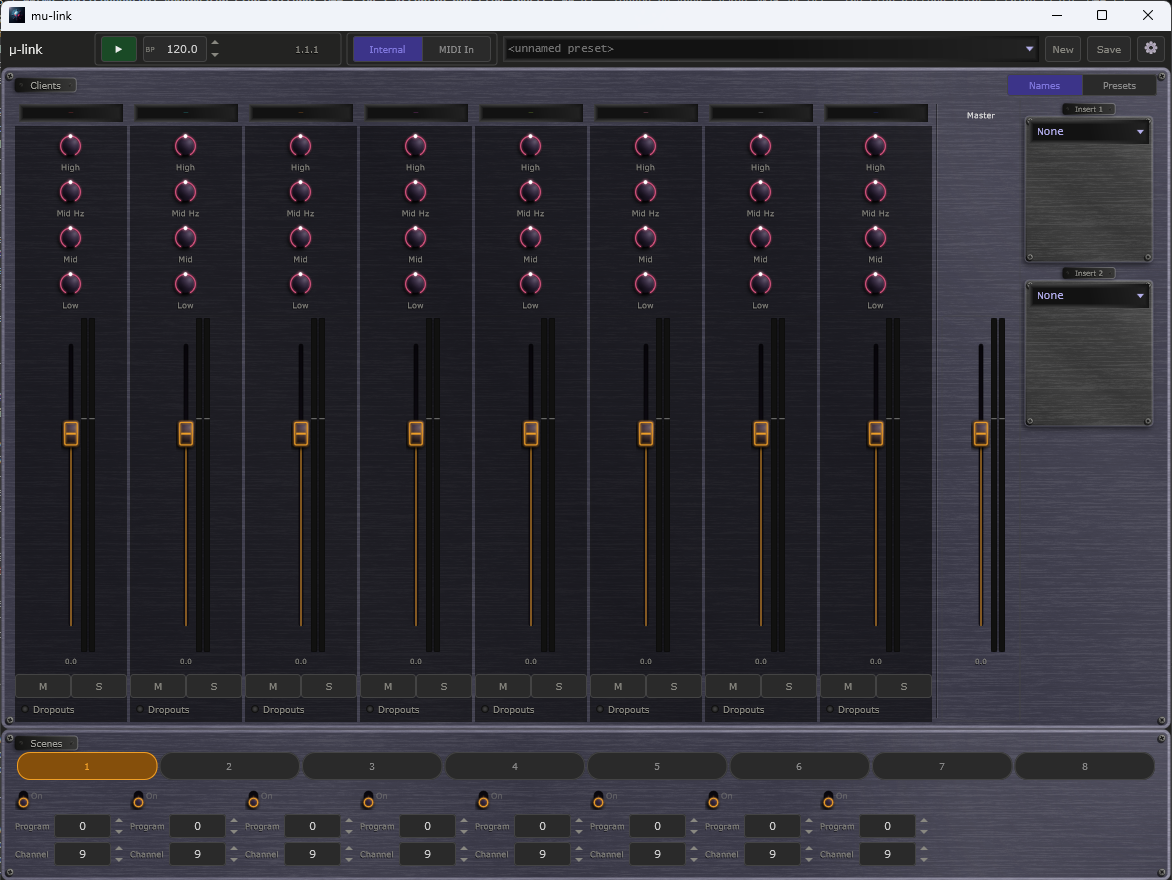Increment first Program value stepper
The width and height of the screenshot is (1172, 880).
point(119,821)
